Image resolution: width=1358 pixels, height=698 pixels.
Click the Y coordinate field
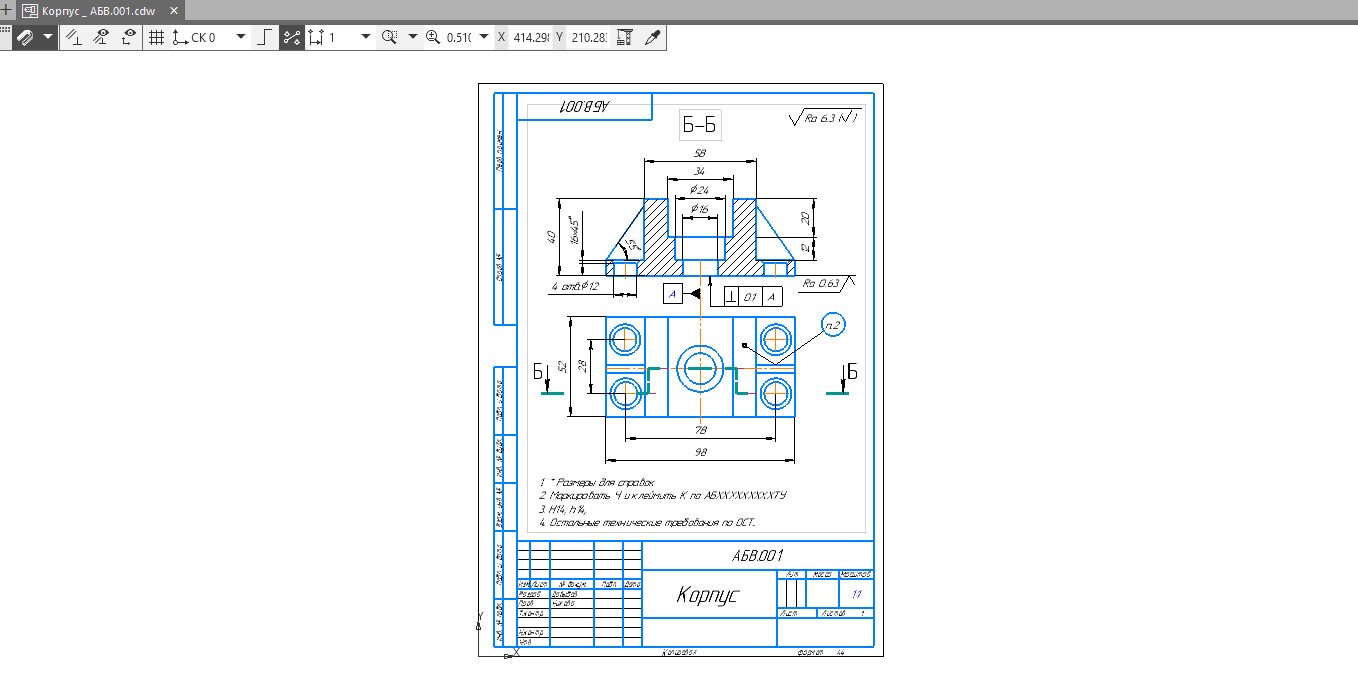pyautogui.click(x=588, y=37)
